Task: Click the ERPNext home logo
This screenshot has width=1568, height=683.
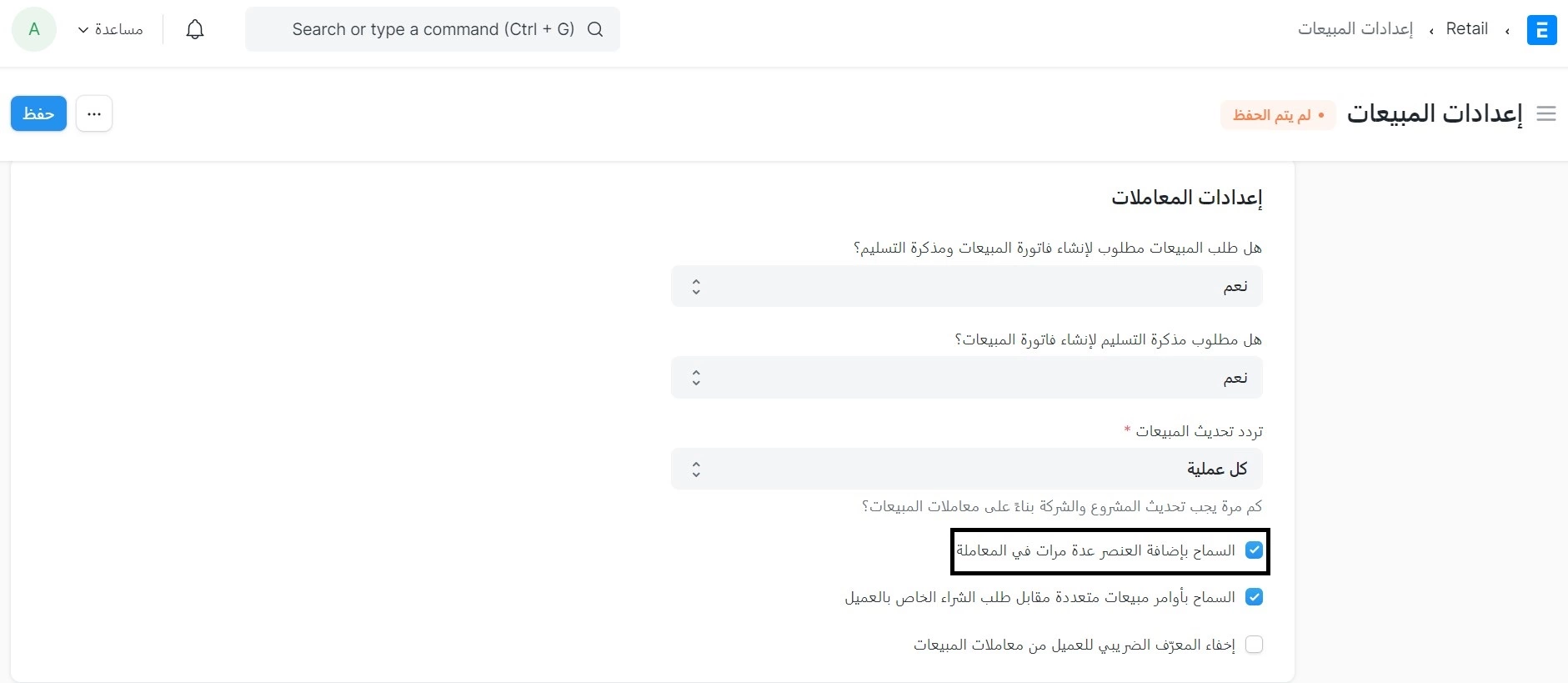Action: coord(1541,30)
